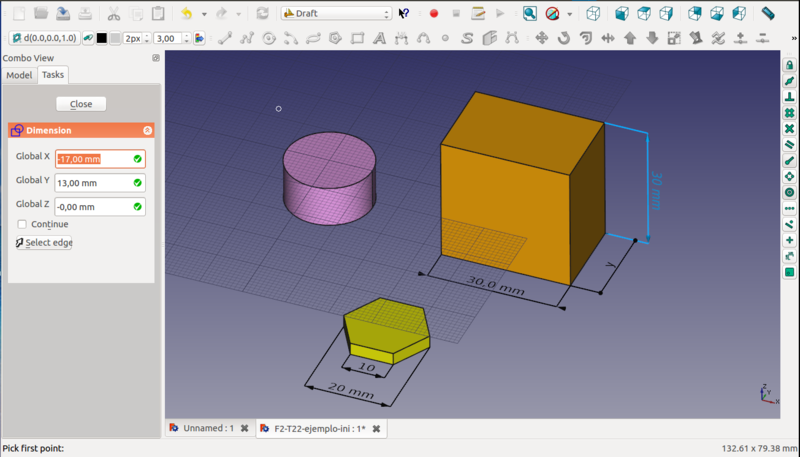Switch to axonometric view cube icon
Viewport: 800px width, 457px height.
(594, 14)
